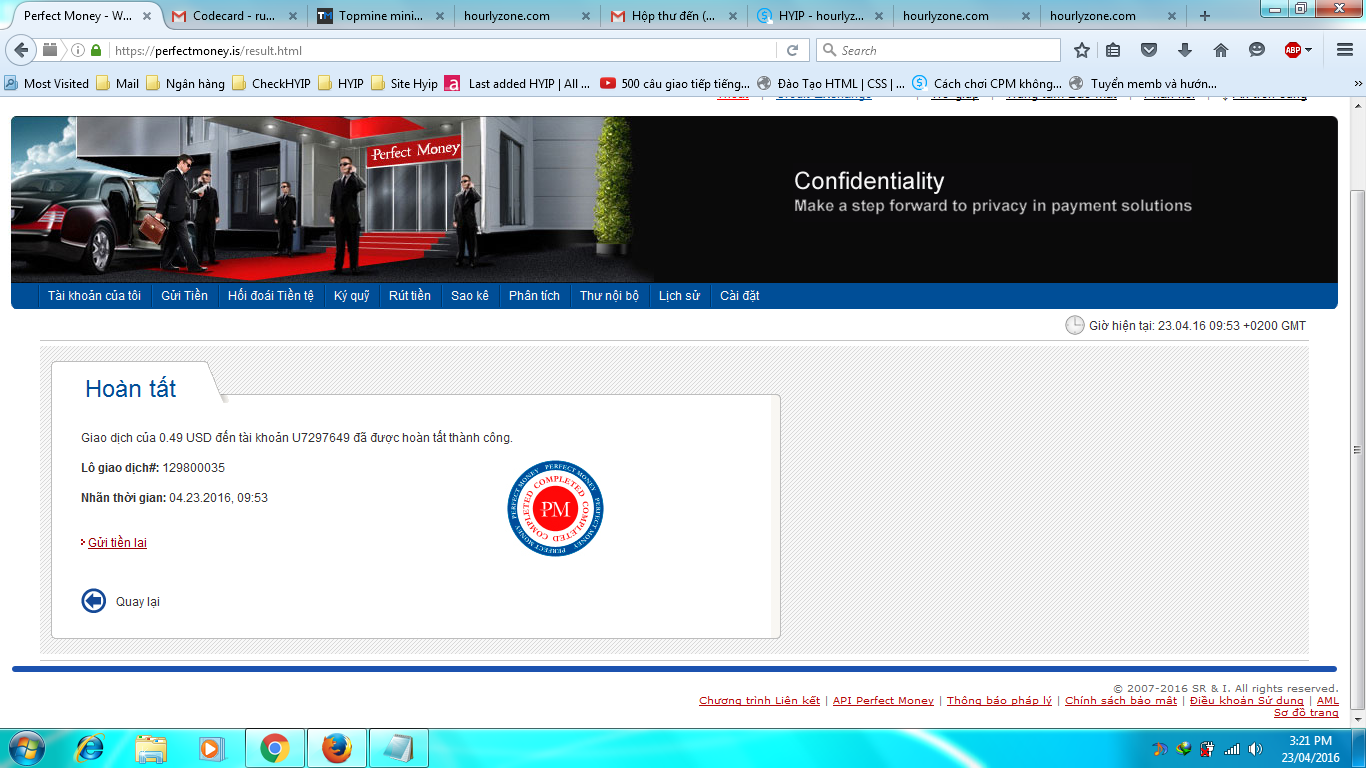Open the Thông báo pháp lý link
Screen dimensions: 1366x768
coord(999,701)
